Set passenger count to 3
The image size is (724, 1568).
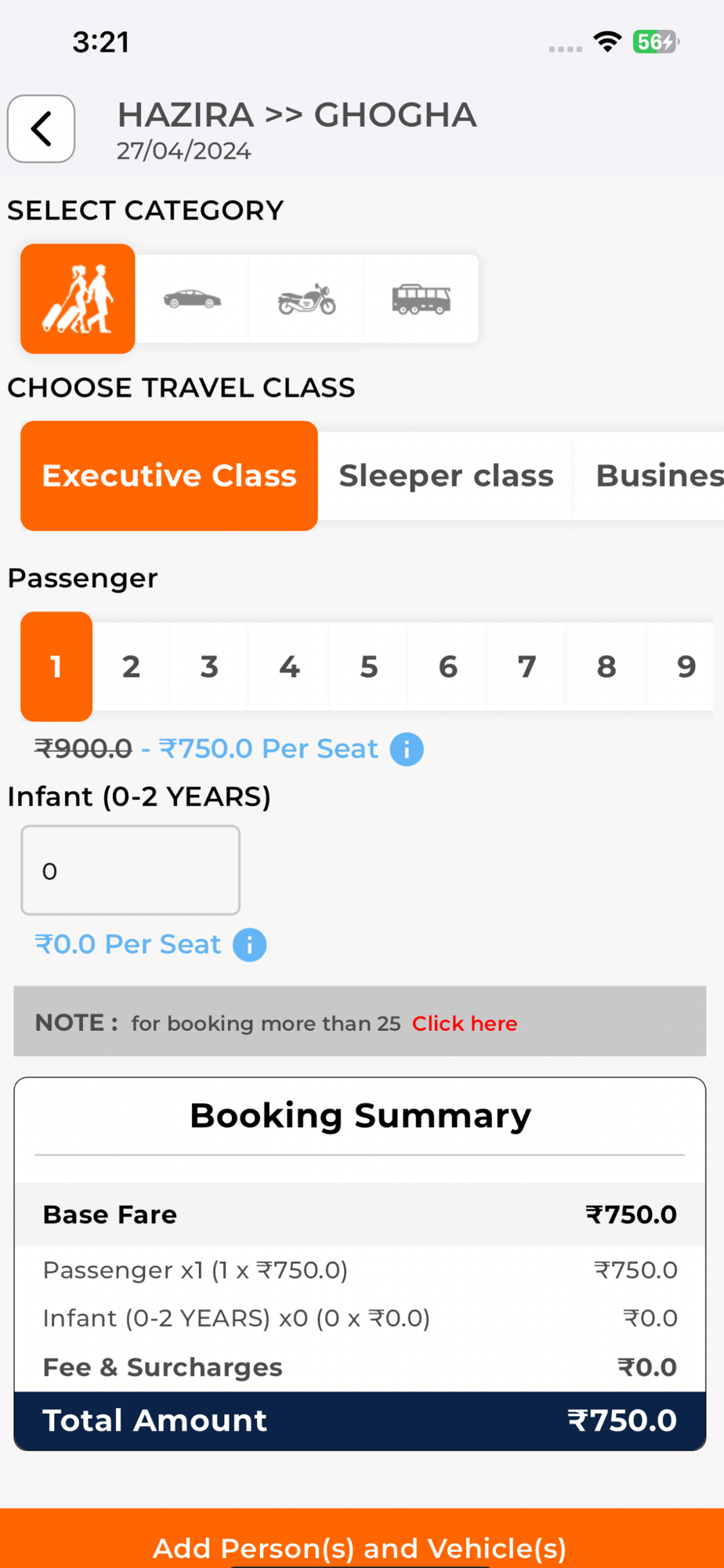click(209, 666)
